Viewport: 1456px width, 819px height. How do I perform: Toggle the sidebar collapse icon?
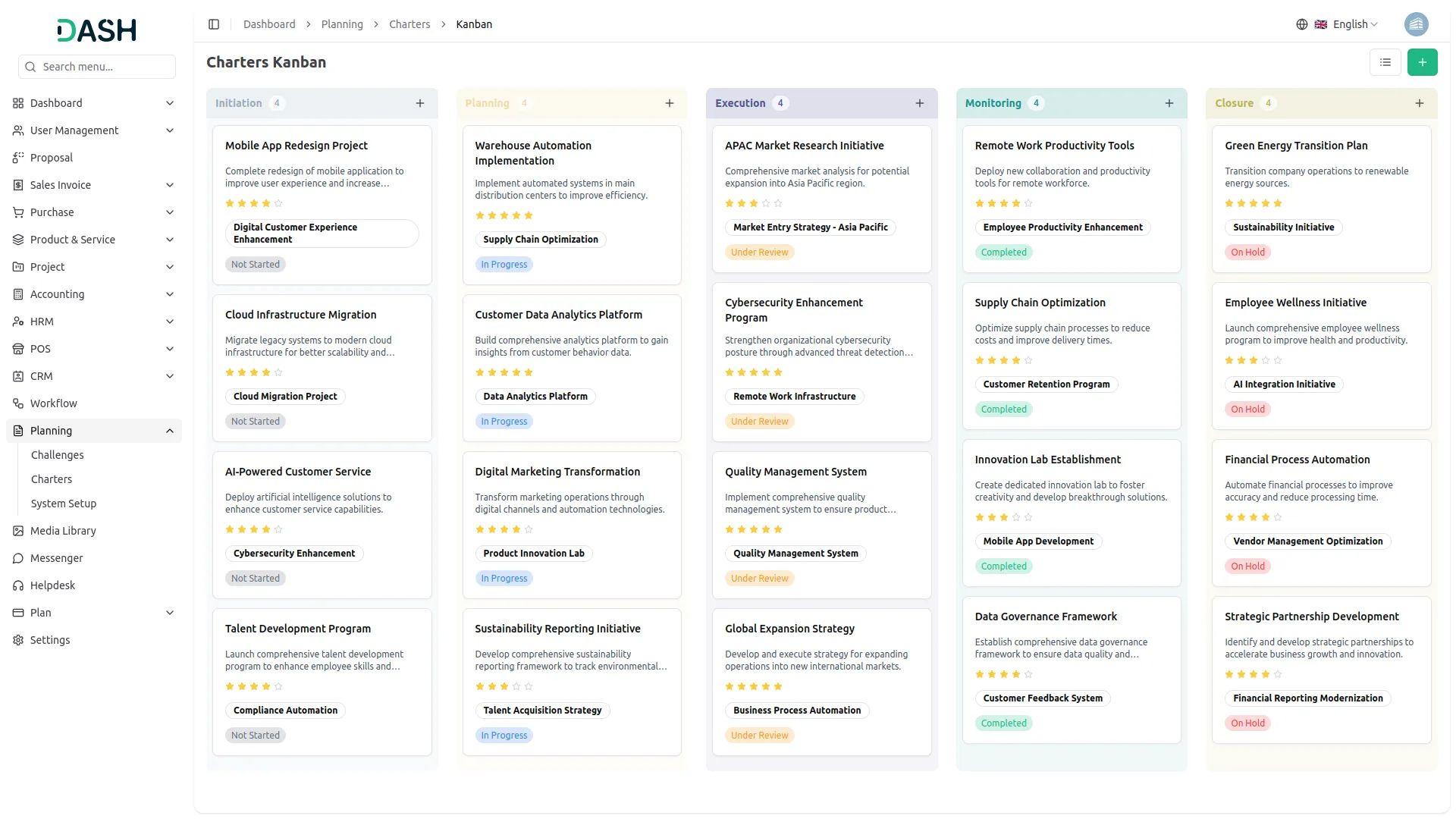[214, 24]
